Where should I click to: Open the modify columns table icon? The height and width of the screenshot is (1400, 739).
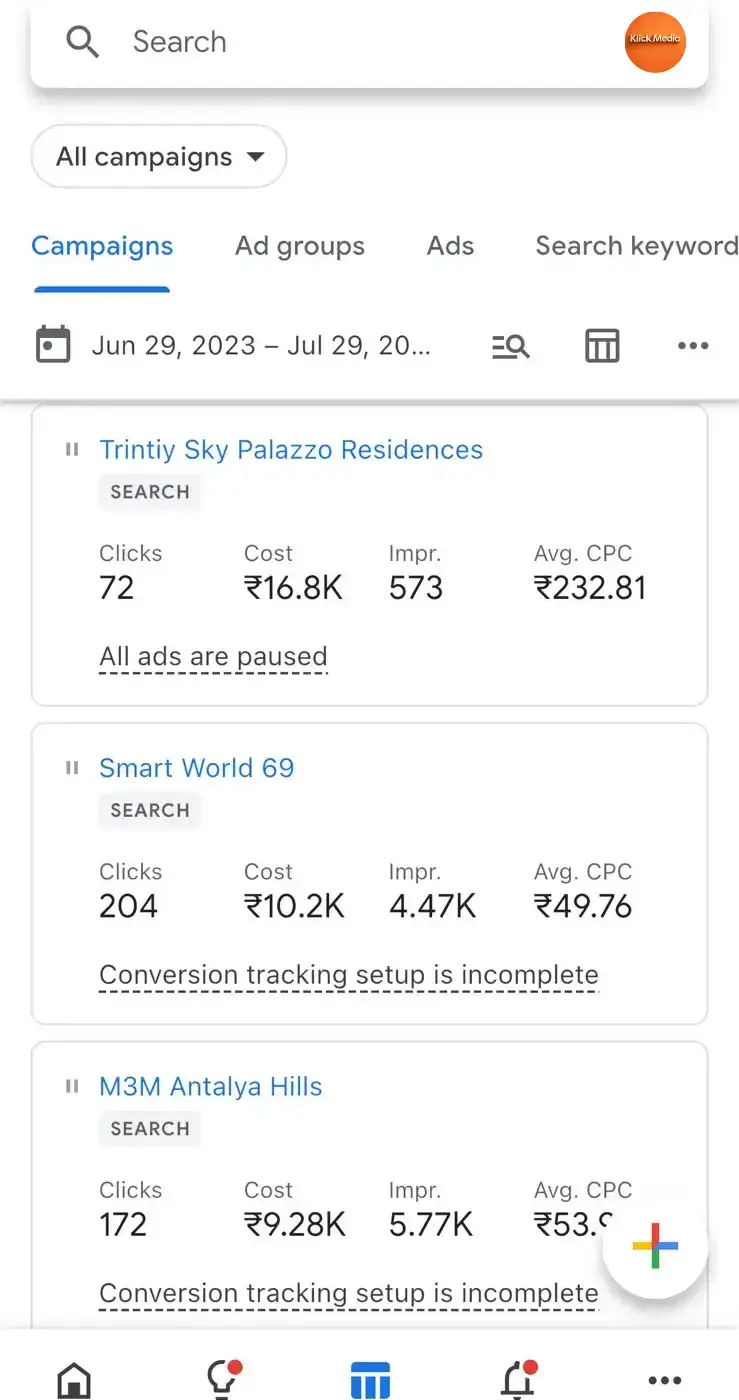(602, 346)
